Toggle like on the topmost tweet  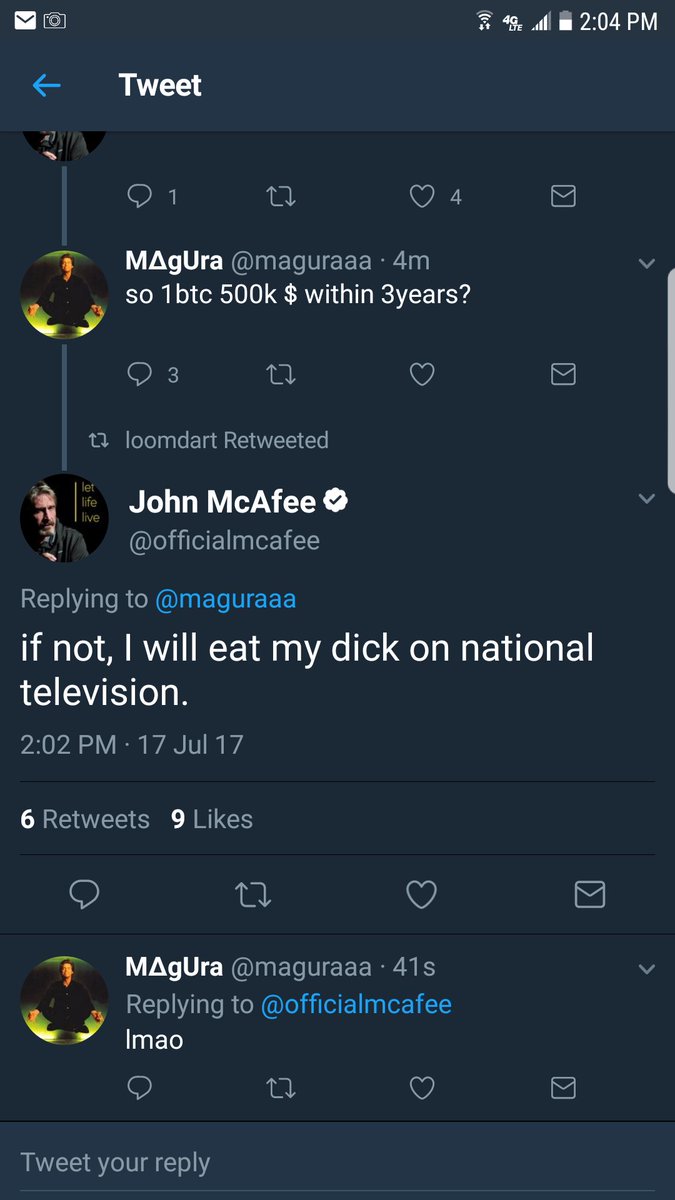[421, 196]
